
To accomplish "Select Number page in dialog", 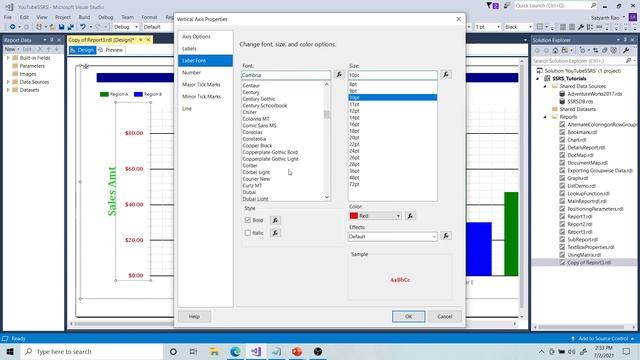I will (205, 72).
